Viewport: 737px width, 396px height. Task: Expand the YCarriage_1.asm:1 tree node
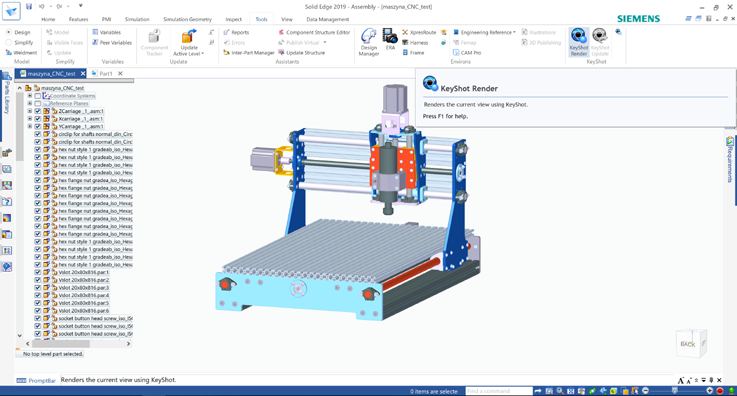[30, 126]
